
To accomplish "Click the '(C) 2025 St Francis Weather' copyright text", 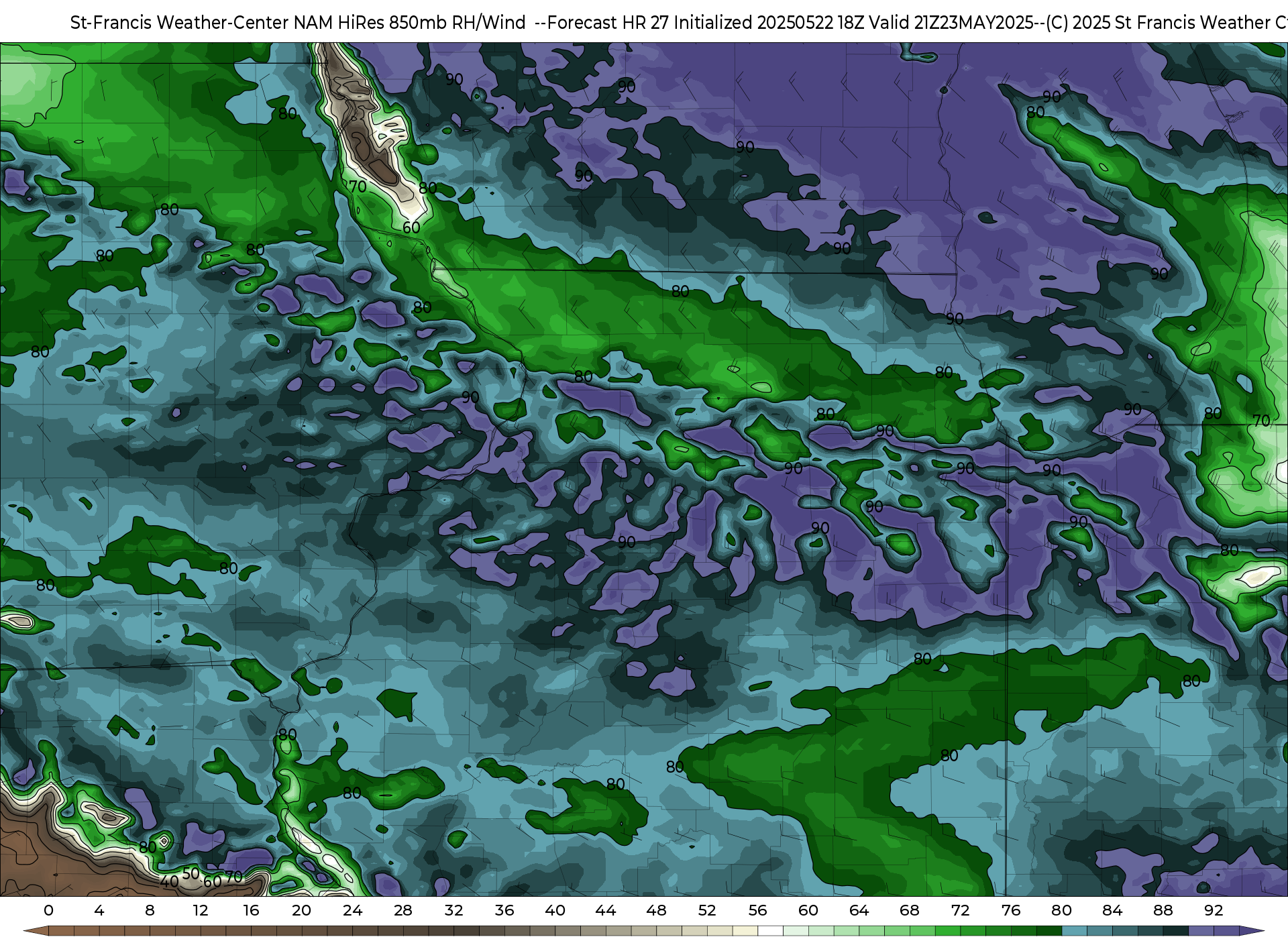I will tap(1158, 23).
